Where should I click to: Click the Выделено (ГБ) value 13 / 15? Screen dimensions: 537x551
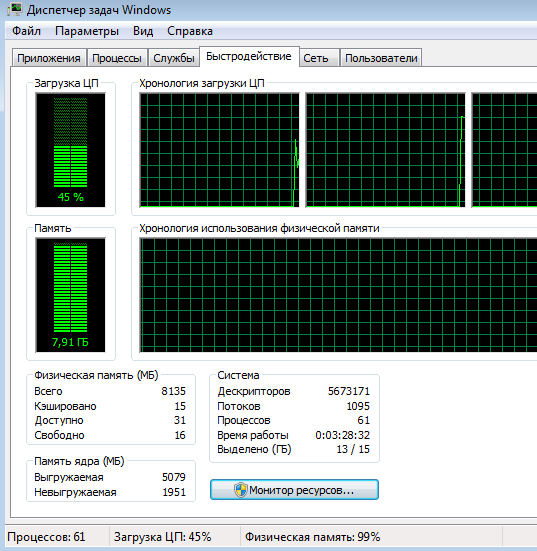(x=353, y=449)
